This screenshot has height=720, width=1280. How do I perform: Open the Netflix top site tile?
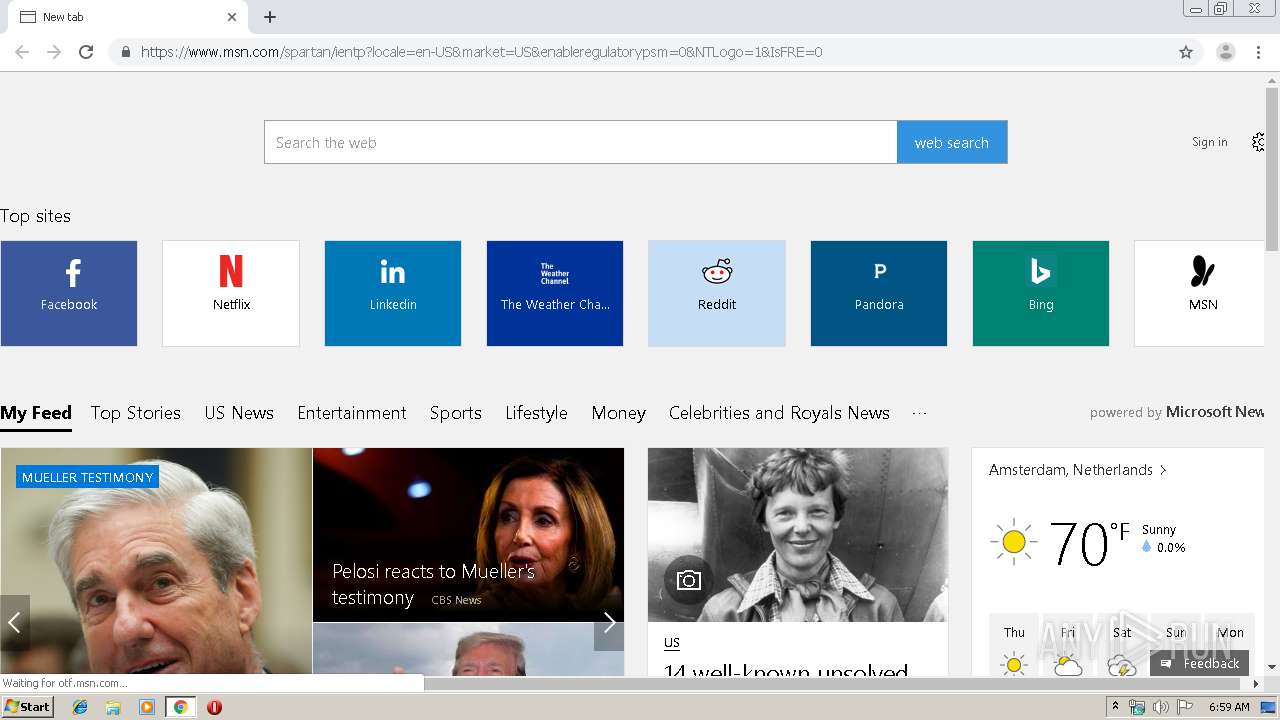231,293
